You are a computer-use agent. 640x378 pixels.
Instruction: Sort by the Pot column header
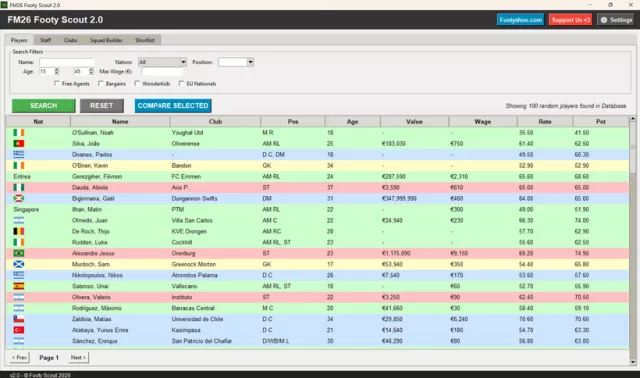(x=601, y=122)
